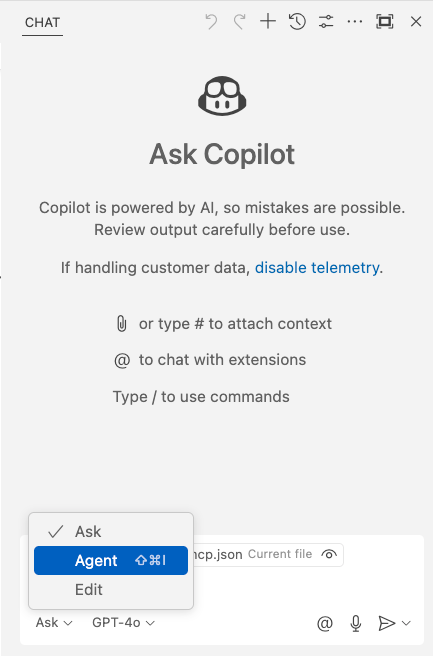The width and height of the screenshot is (433, 656).
Task: Follow the disable telemetry link
Action: [x=317, y=268]
